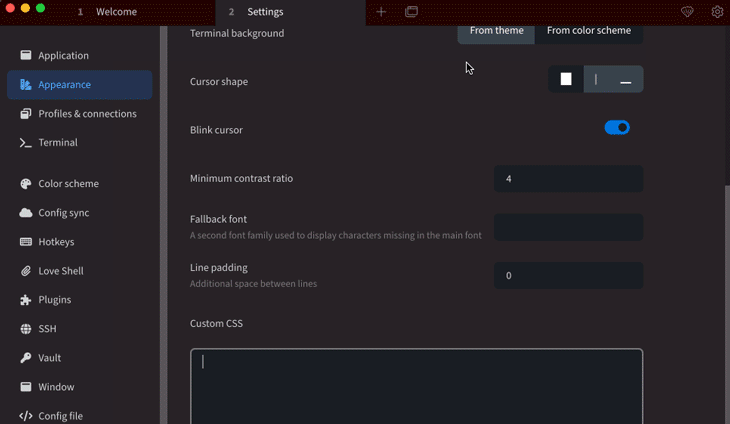The width and height of the screenshot is (730, 424).
Task: Click the Fallback font input field
Action: (568, 227)
